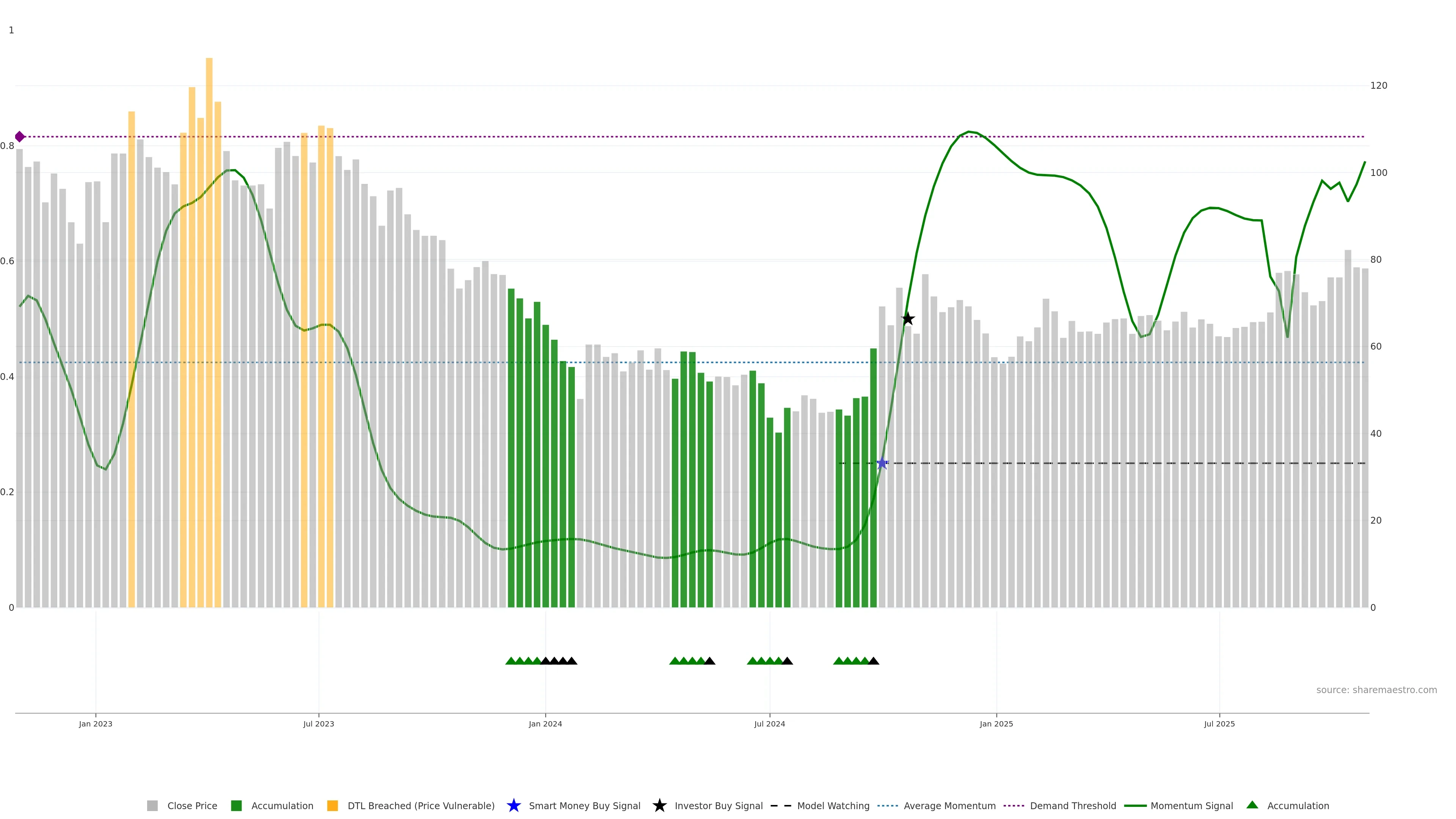The height and width of the screenshot is (819, 1456).
Task: Click the black Investor Buy Signal star on chart
Action: tap(908, 319)
